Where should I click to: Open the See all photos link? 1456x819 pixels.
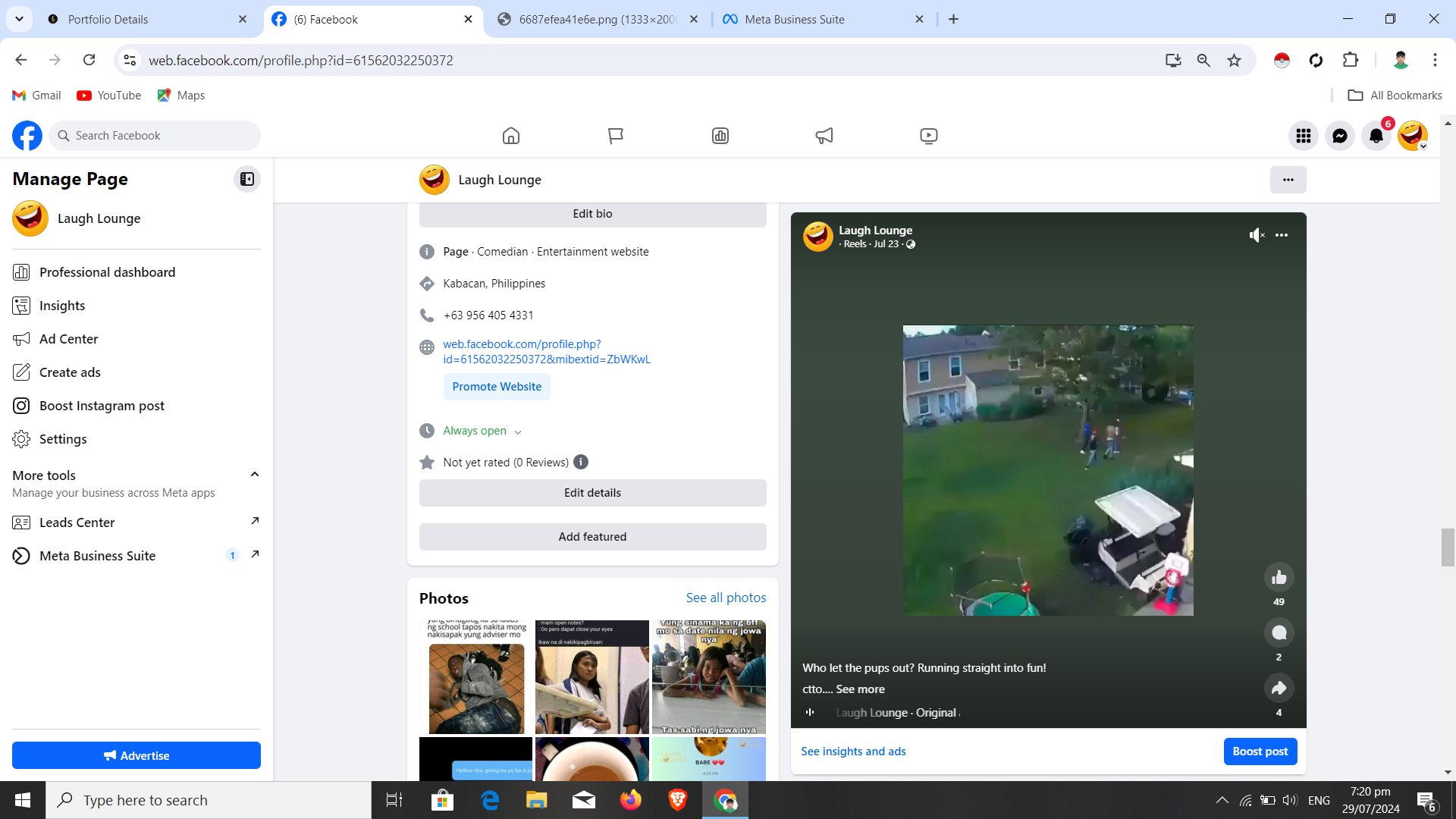726,598
